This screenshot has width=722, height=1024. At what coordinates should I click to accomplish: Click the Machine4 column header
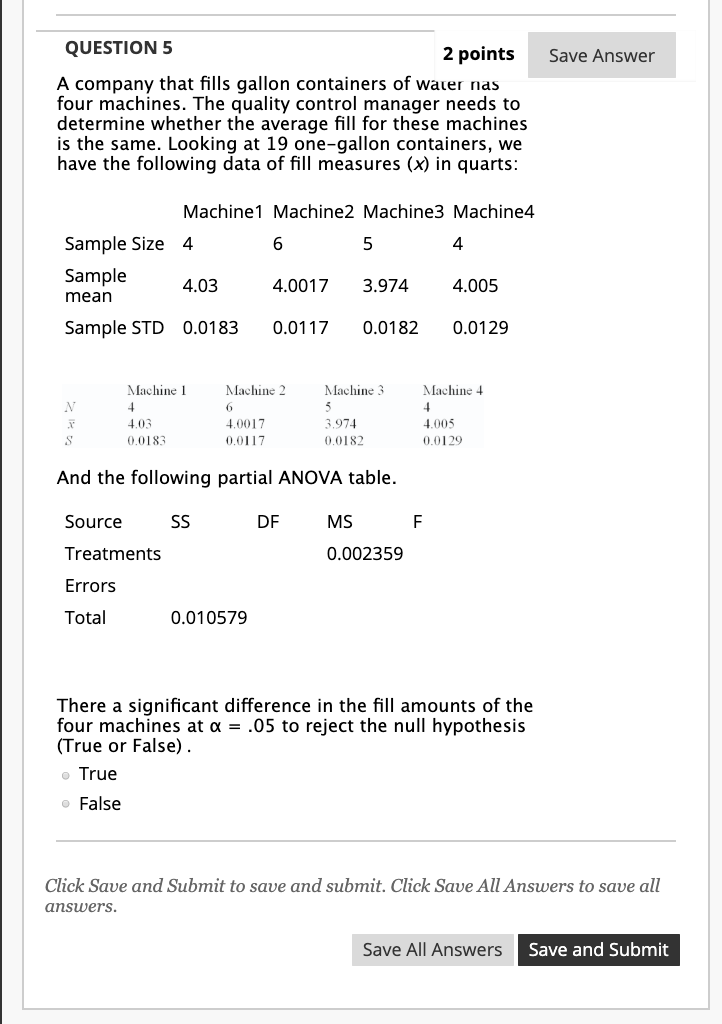[493, 212]
